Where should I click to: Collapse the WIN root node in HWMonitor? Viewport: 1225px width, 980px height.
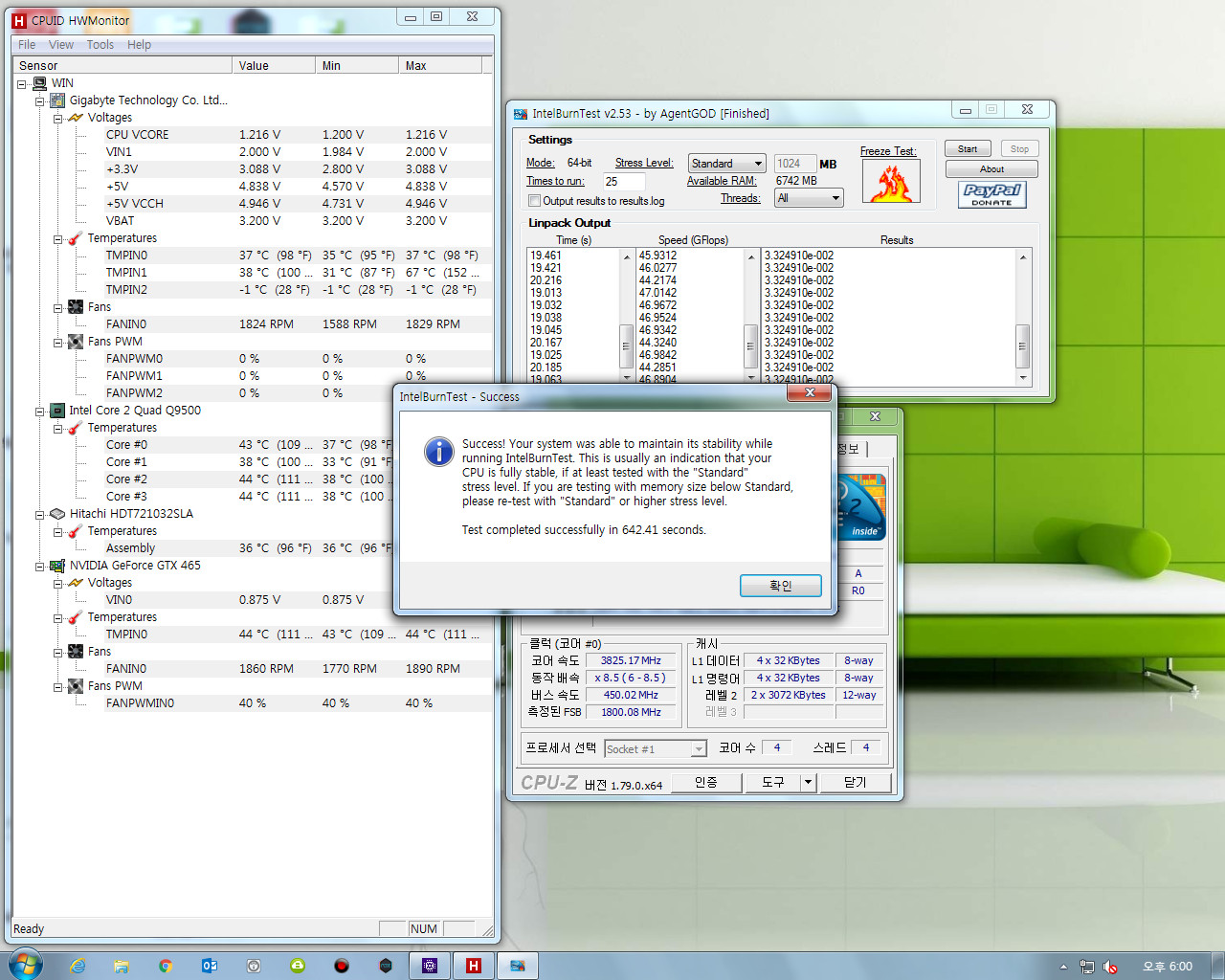[x=22, y=84]
